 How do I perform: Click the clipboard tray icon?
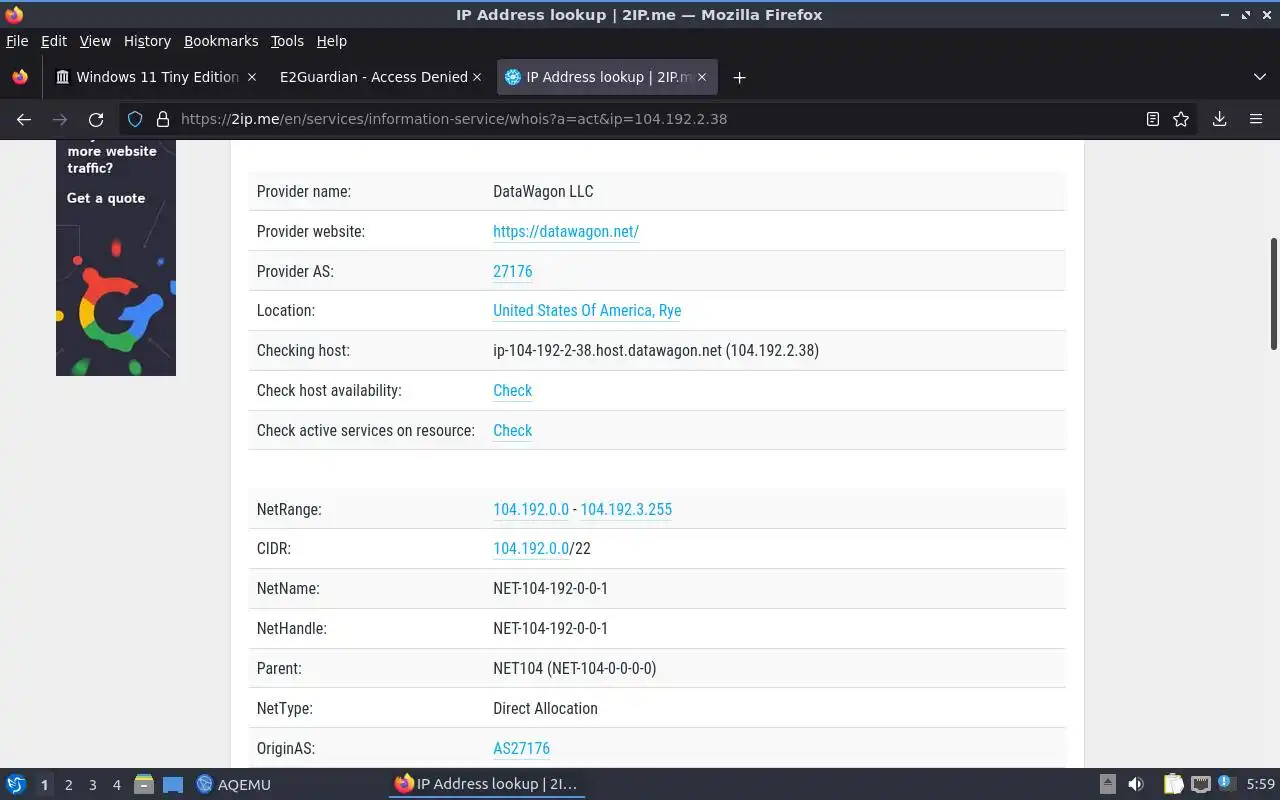click(x=1173, y=784)
